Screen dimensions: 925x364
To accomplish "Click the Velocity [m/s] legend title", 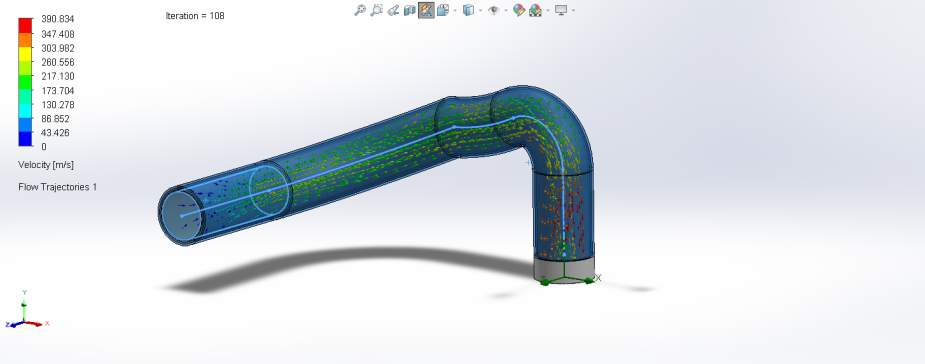I will [x=46, y=165].
